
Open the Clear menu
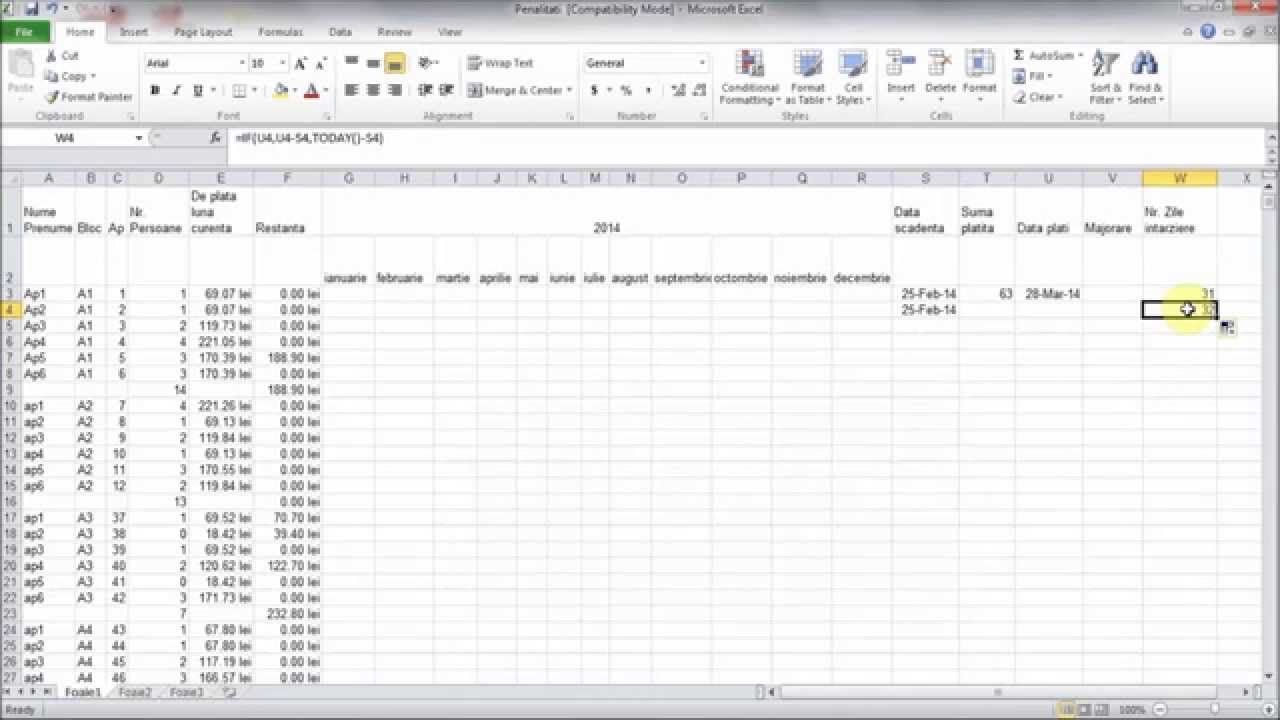(1036, 97)
